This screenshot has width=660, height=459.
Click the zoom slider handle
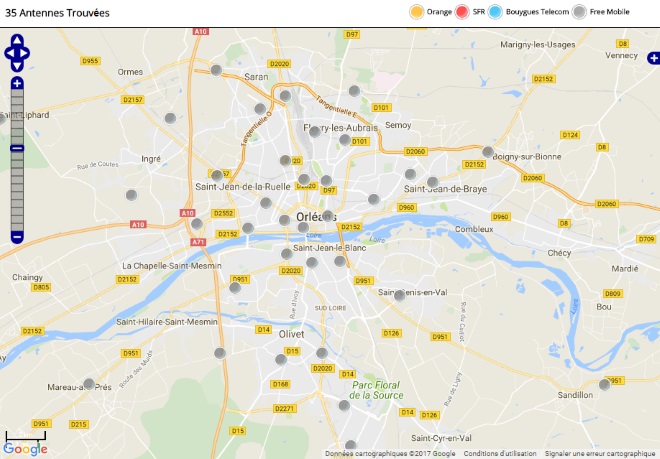17,148
